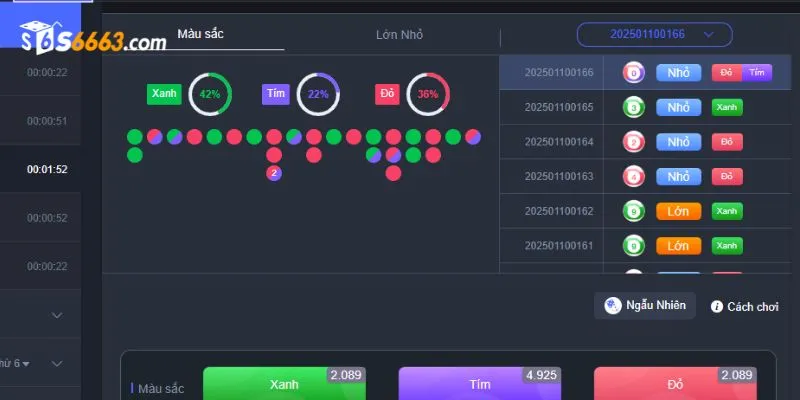Screen dimensions: 800x400
Task: Click result ball in row 202501100164
Action: coord(634,142)
